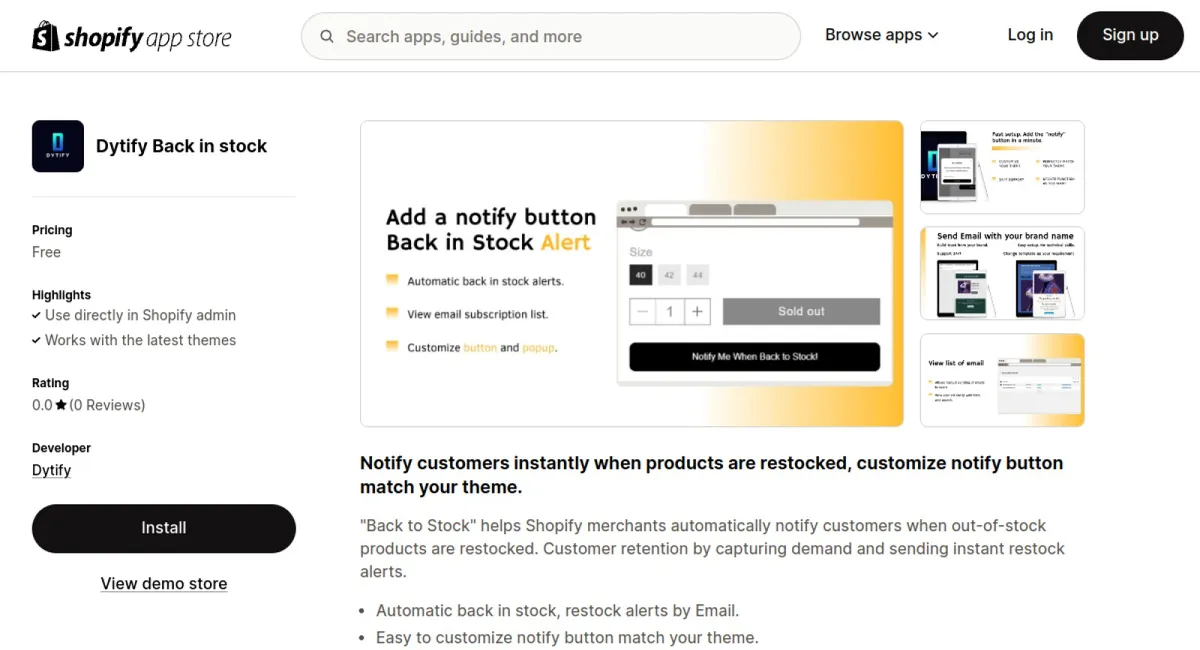Expand the Browse apps menu

pos(882,35)
